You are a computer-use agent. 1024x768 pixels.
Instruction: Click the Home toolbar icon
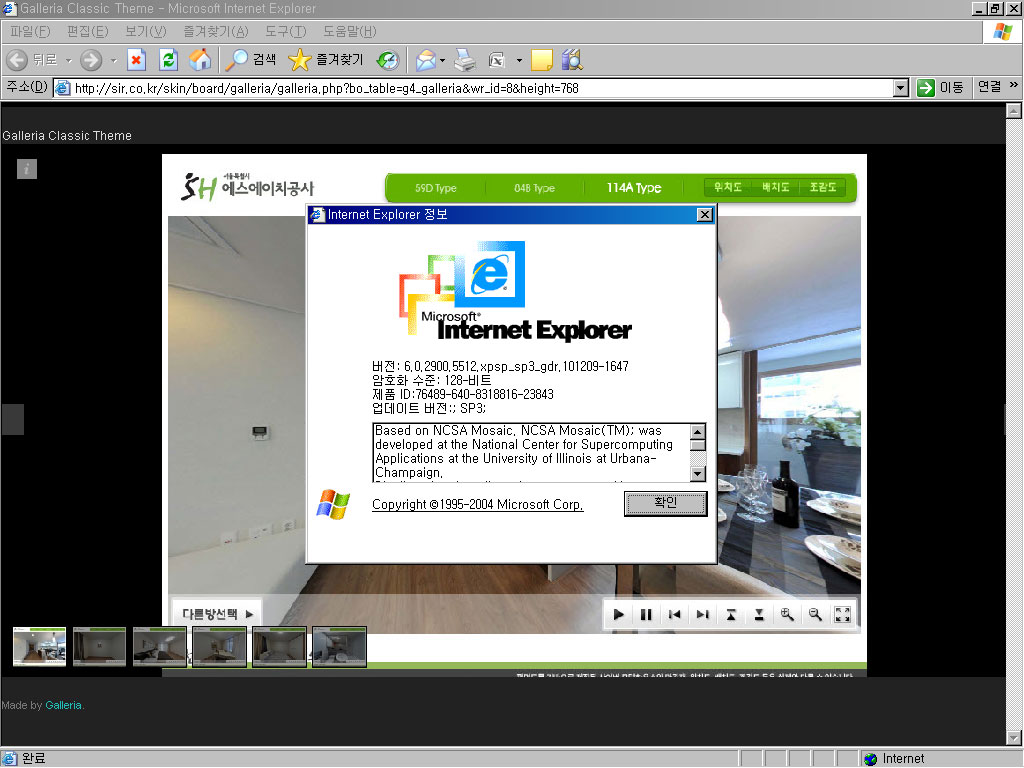click(x=201, y=60)
